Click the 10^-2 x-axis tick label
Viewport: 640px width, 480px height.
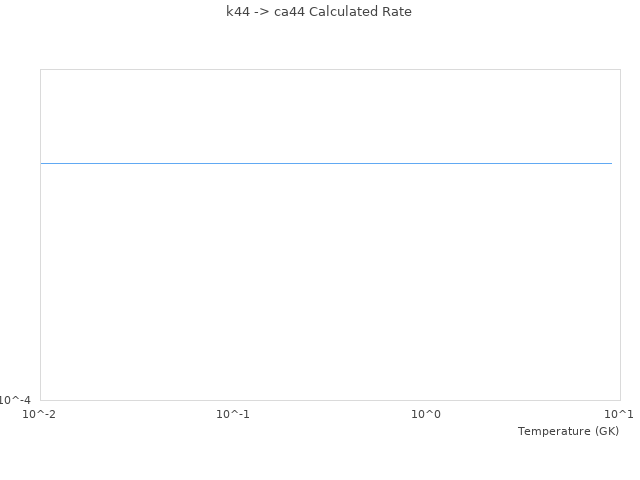tap(40, 414)
